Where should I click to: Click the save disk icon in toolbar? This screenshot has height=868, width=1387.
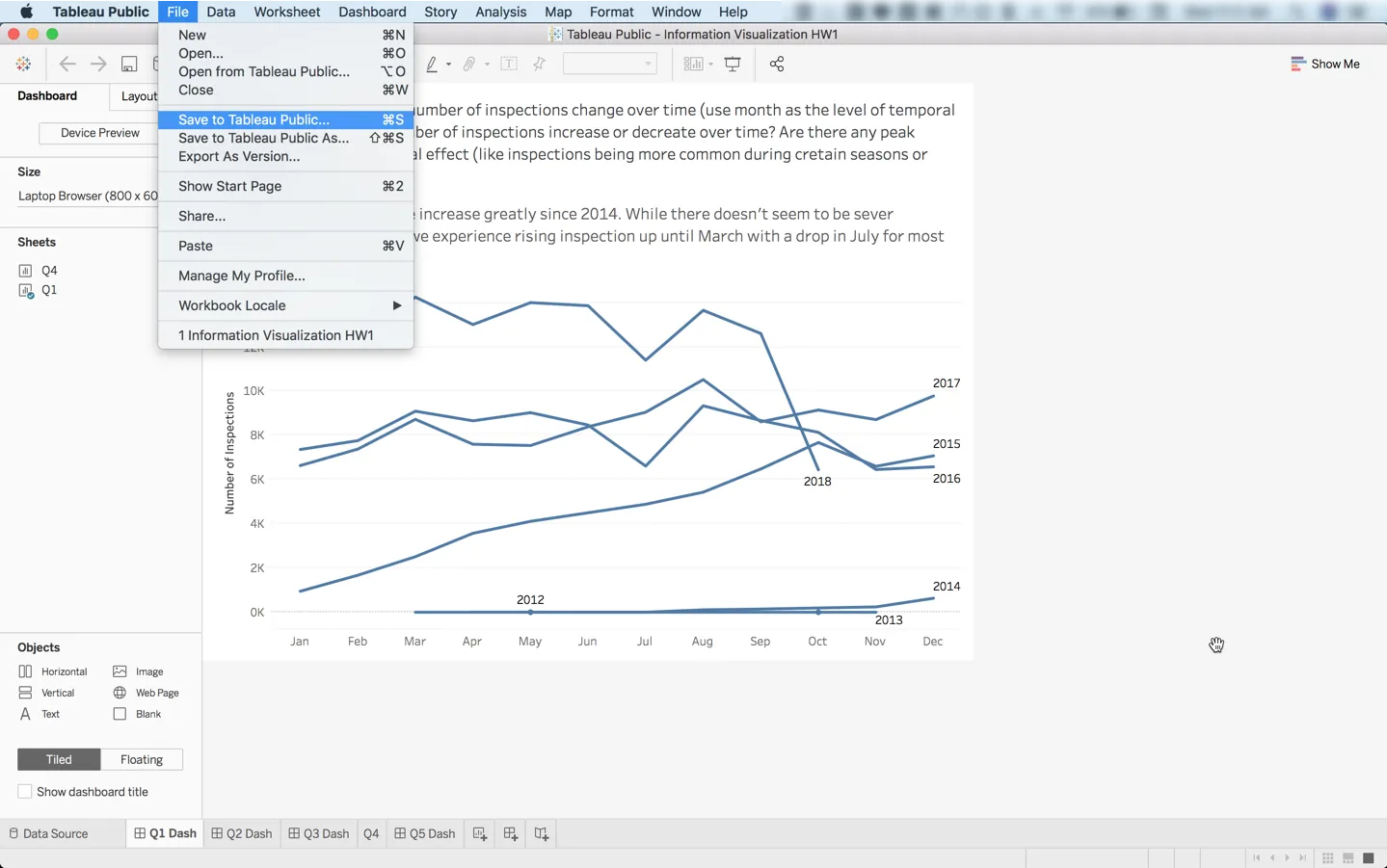pyautogui.click(x=129, y=64)
